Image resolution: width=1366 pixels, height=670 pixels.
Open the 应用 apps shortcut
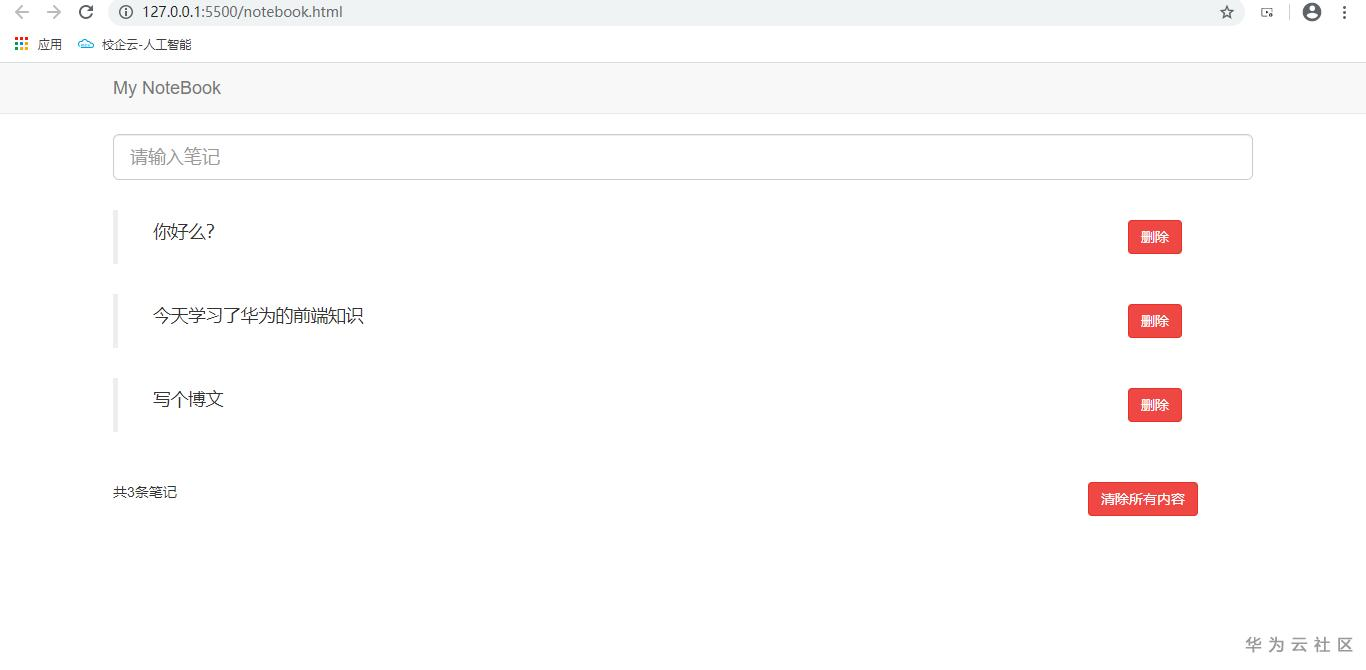(38, 44)
